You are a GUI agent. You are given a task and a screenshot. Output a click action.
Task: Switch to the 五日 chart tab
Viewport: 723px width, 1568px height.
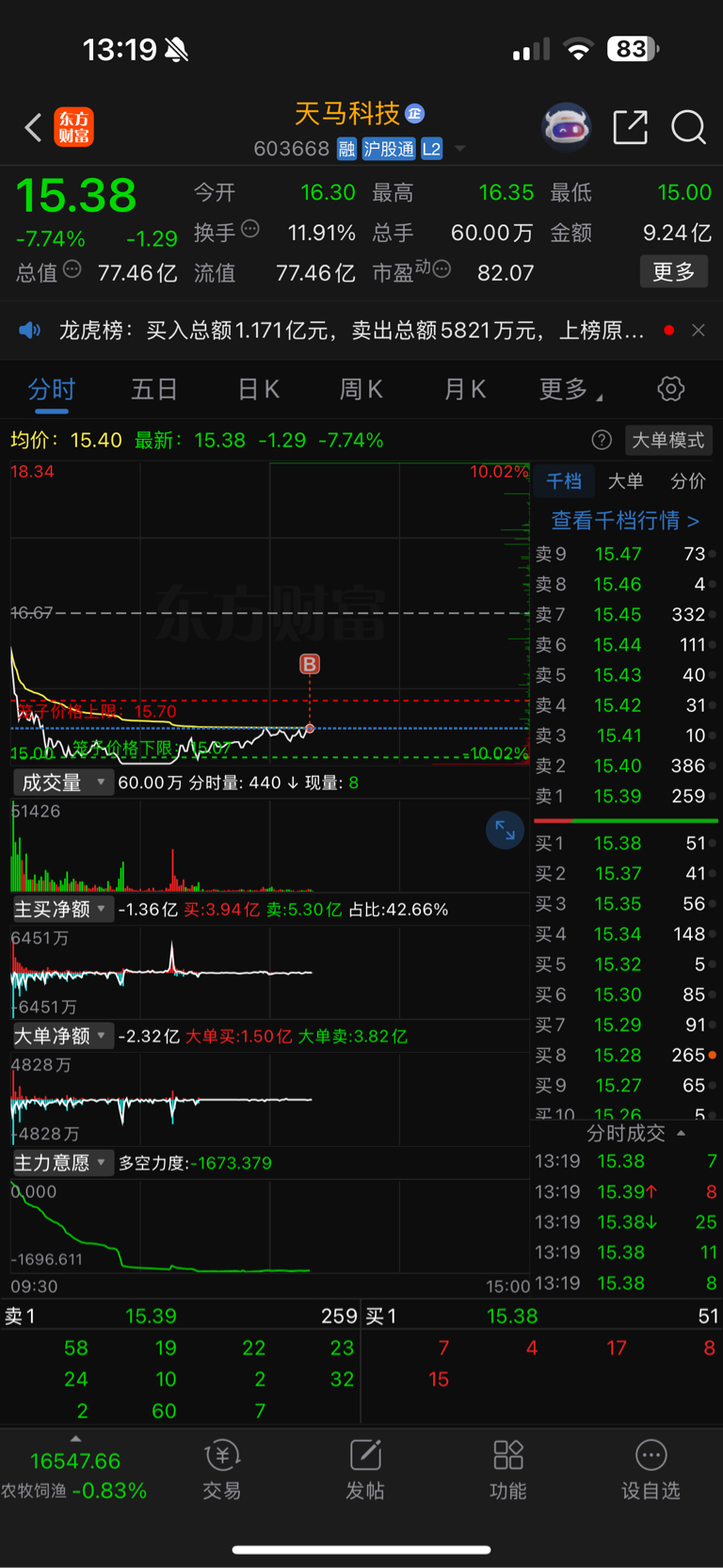(154, 389)
